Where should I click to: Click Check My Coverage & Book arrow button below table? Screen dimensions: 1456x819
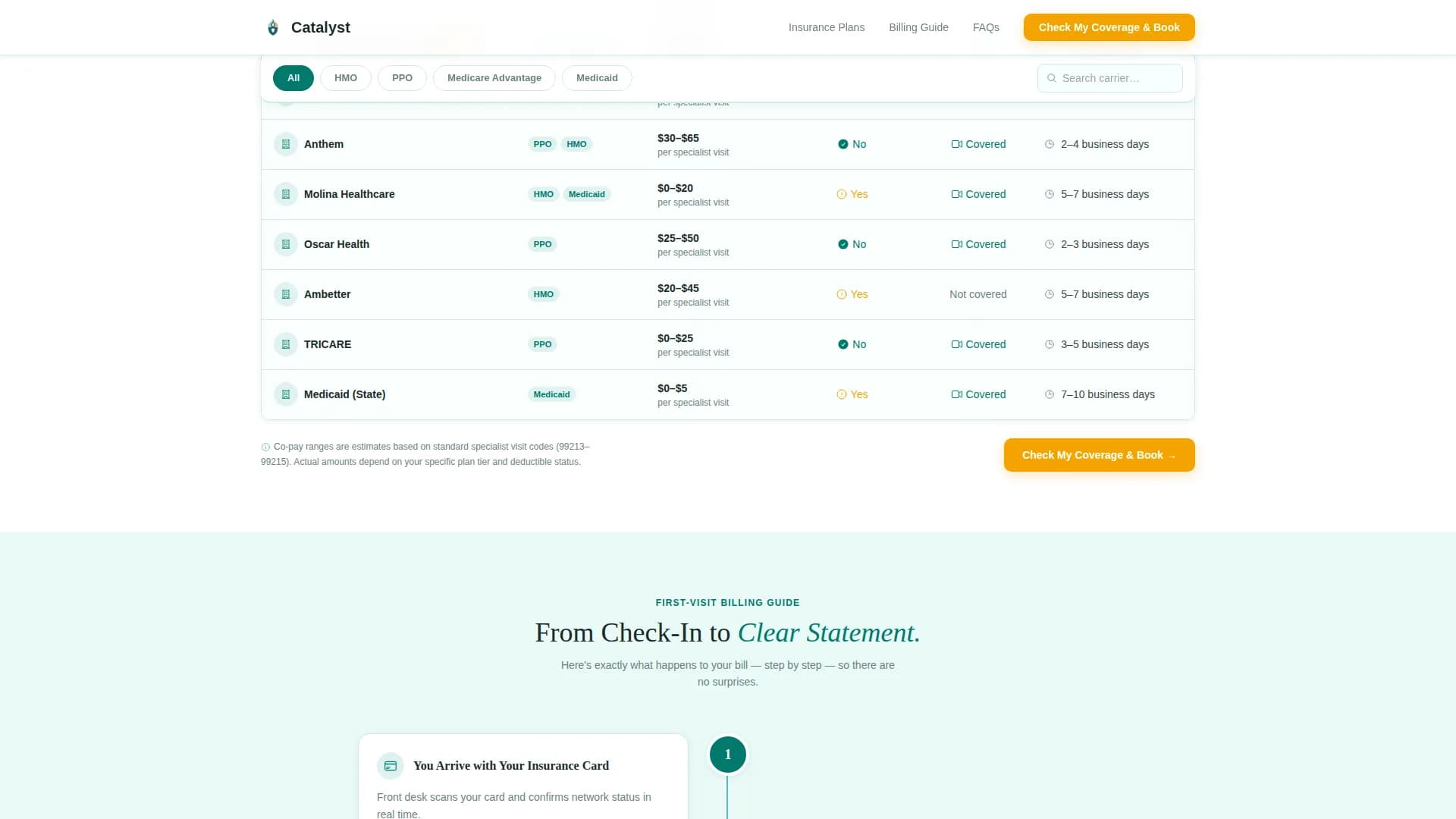tap(1099, 455)
